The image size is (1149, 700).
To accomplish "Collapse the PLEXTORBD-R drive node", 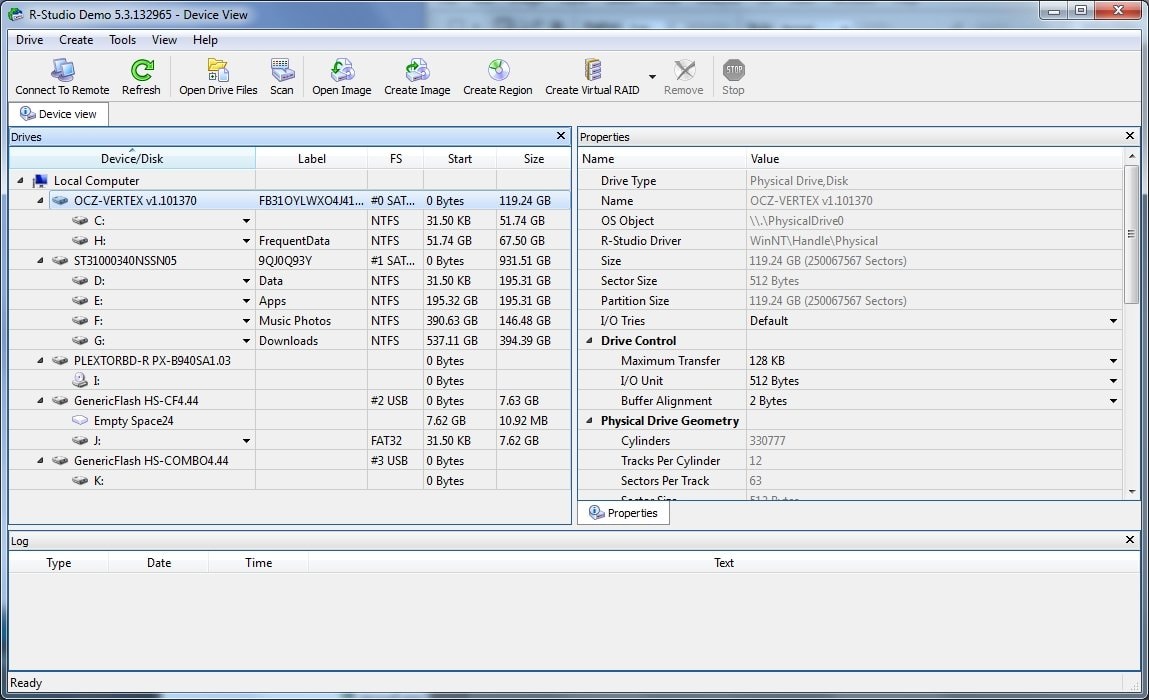I will (x=40, y=361).
